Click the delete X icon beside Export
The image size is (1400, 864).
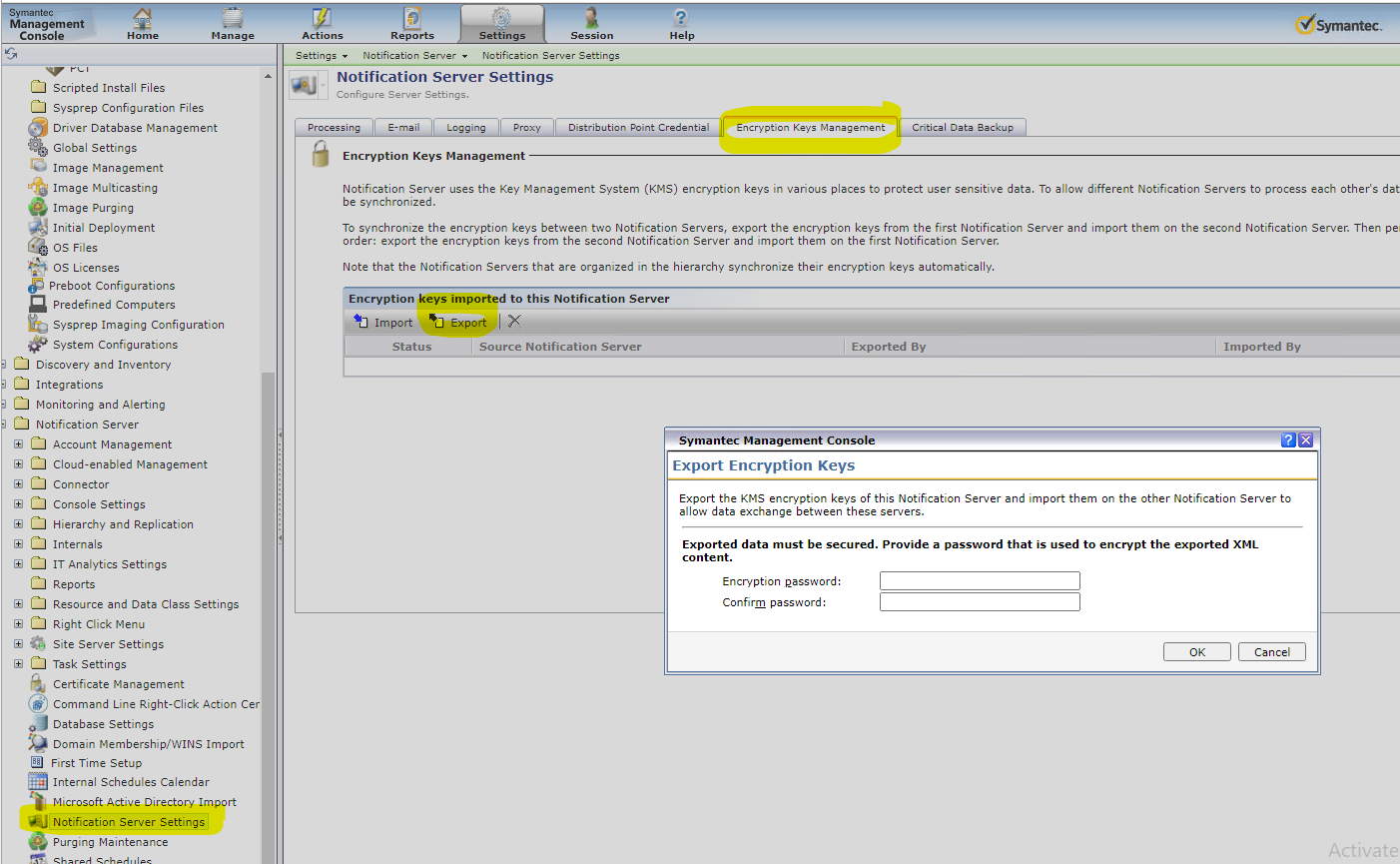(514, 322)
